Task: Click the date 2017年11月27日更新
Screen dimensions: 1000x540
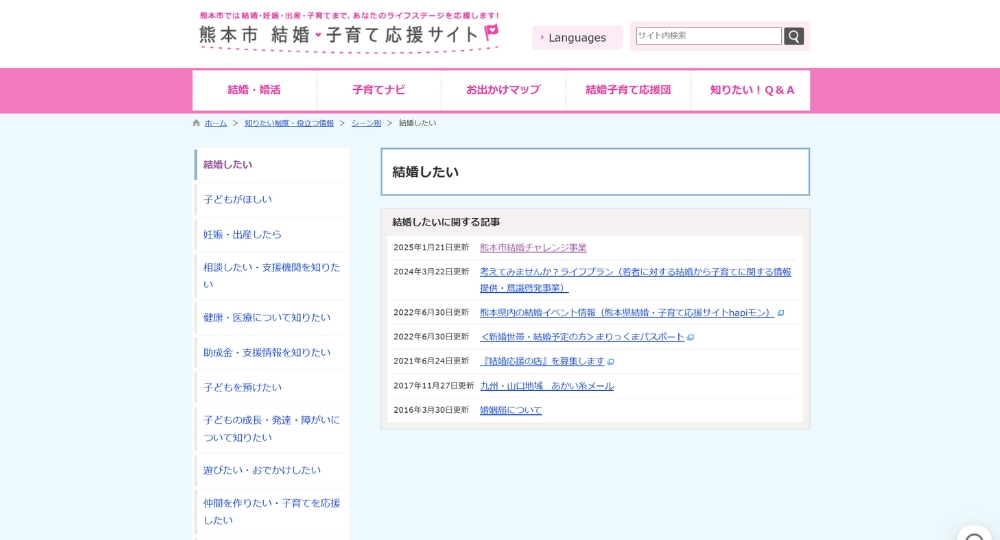Action: [x=434, y=386]
